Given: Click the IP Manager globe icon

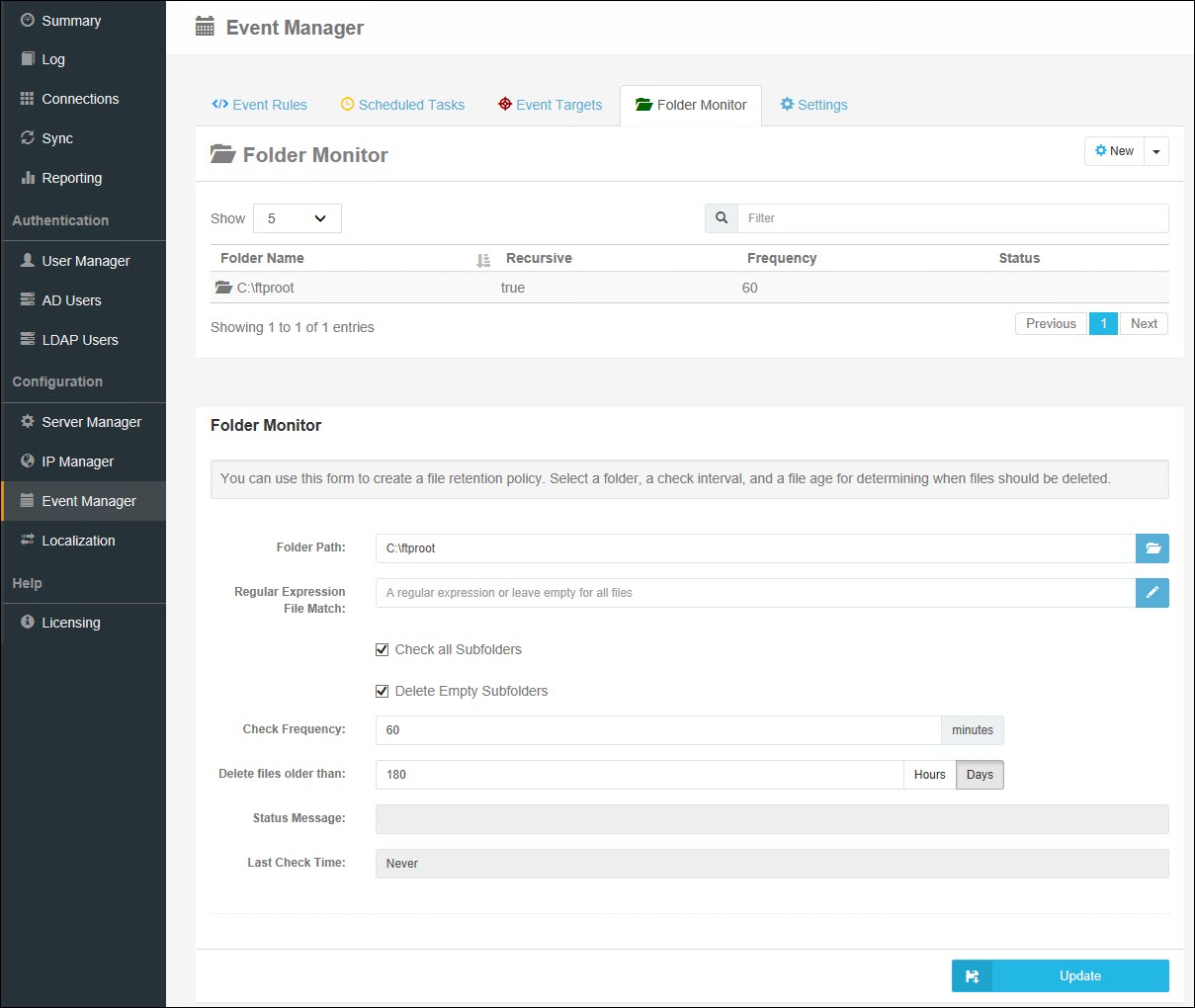Looking at the screenshot, I should point(25,462).
